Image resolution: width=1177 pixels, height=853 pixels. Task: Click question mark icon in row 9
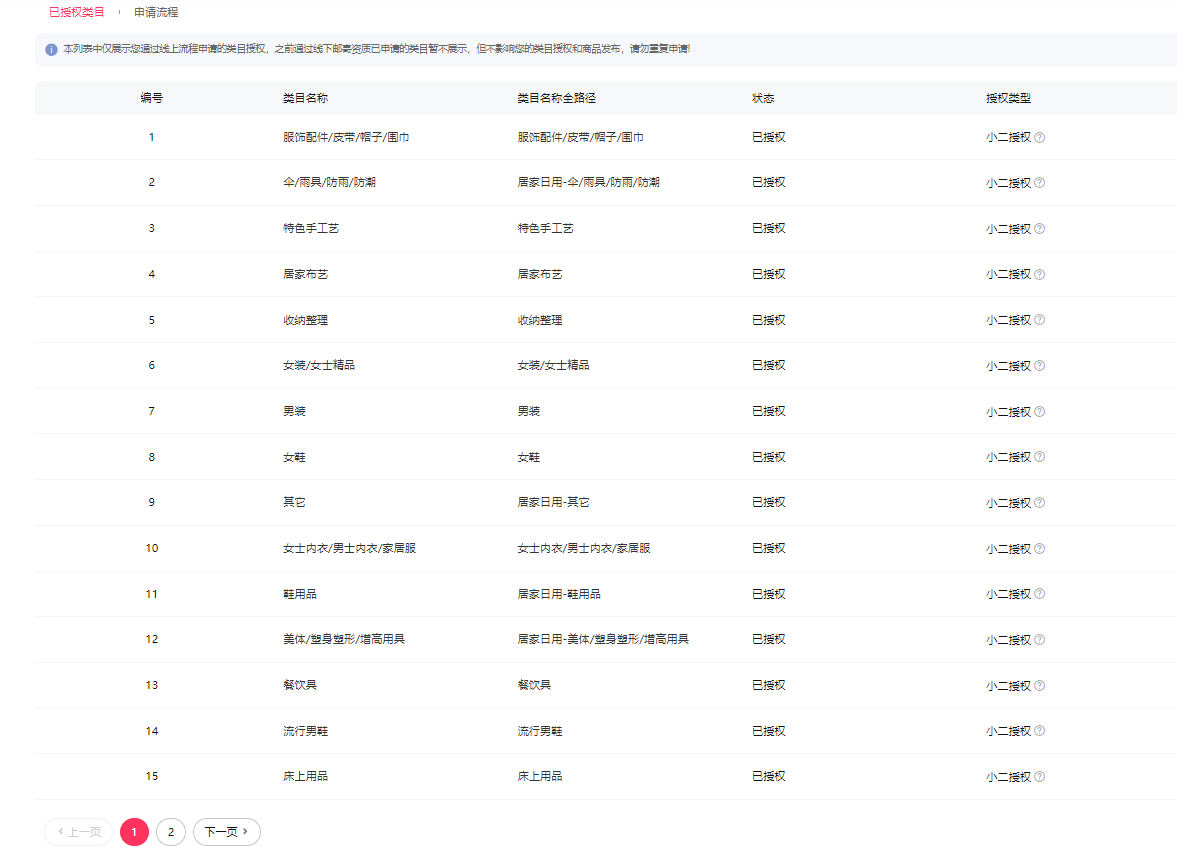1040,503
